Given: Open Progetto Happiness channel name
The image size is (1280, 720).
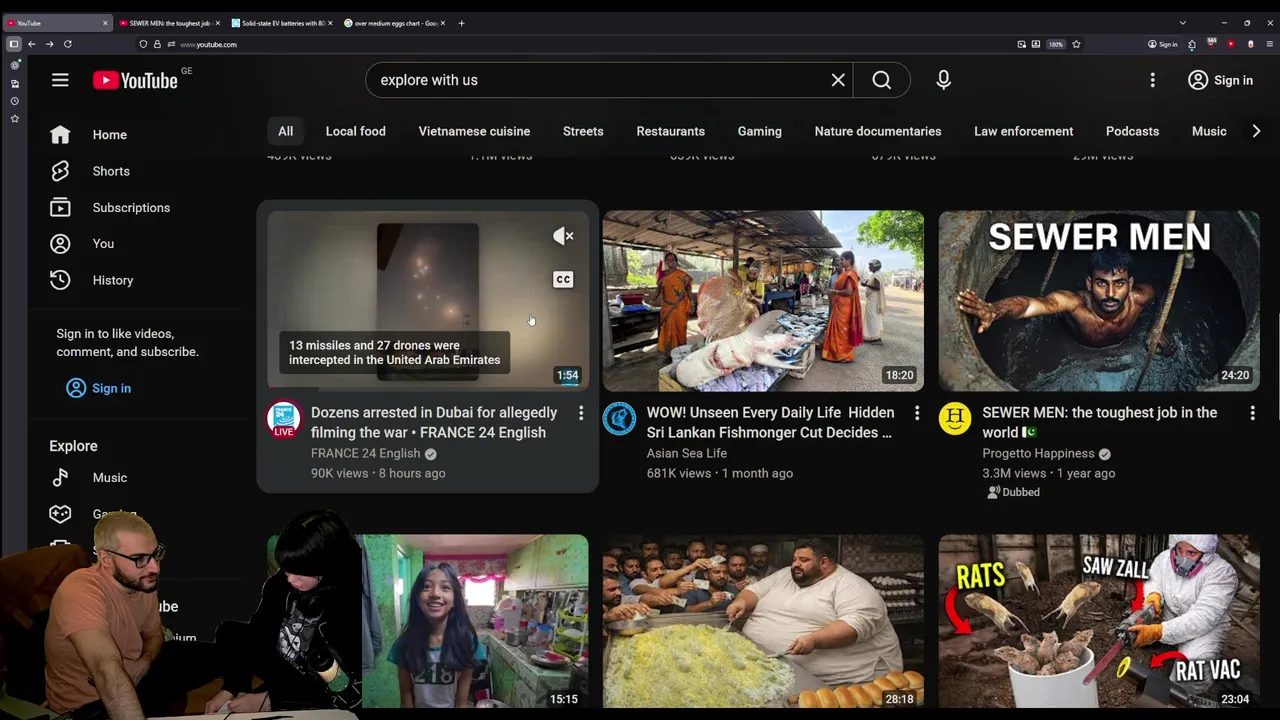Looking at the screenshot, I should click(1038, 454).
